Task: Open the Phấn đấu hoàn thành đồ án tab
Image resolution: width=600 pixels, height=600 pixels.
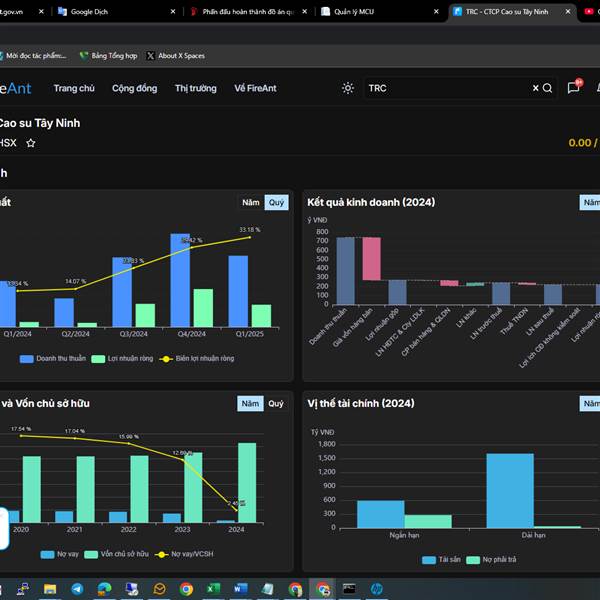Action: 248,11
